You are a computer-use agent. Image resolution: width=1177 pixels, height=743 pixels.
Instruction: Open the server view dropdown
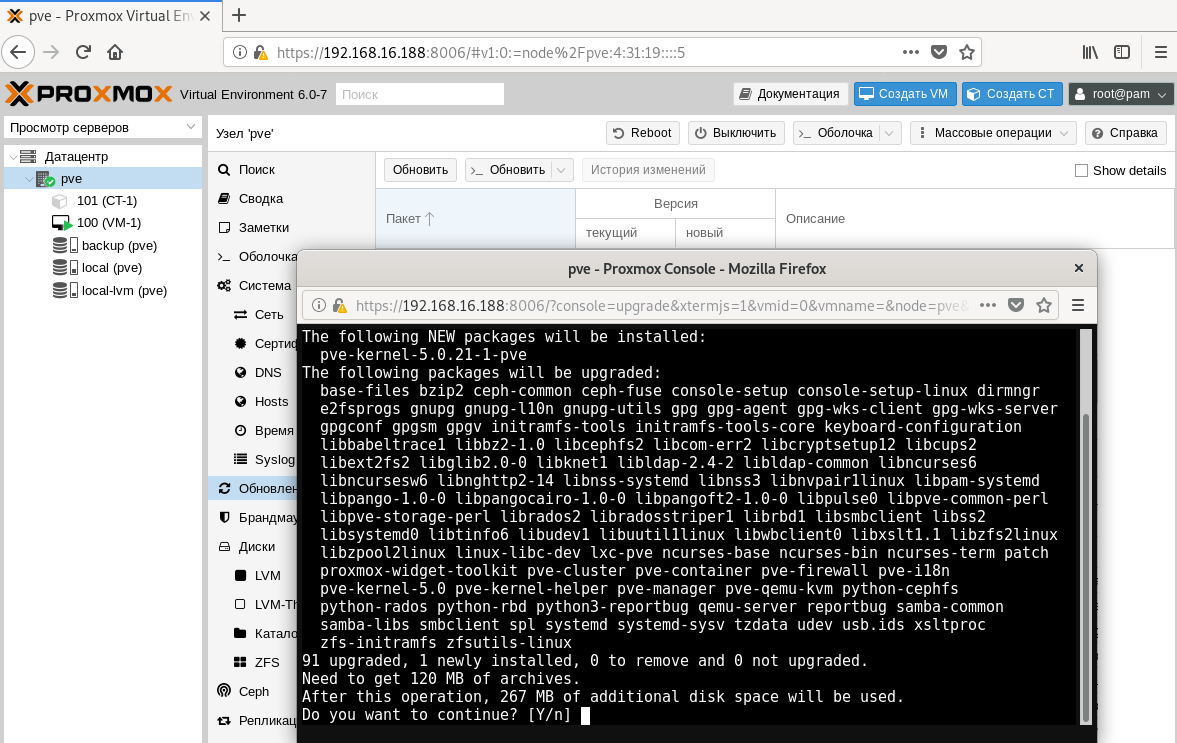[103, 127]
